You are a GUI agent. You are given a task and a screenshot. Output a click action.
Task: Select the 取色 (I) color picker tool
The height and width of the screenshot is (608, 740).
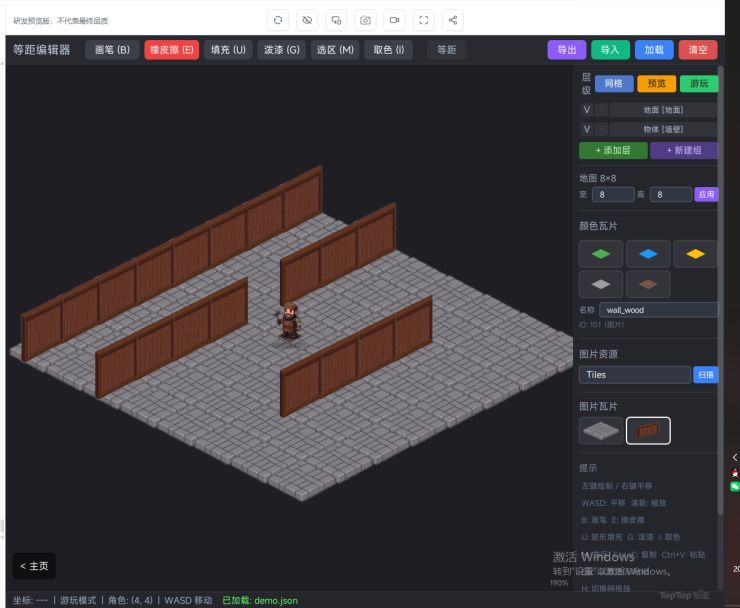(x=388, y=50)
